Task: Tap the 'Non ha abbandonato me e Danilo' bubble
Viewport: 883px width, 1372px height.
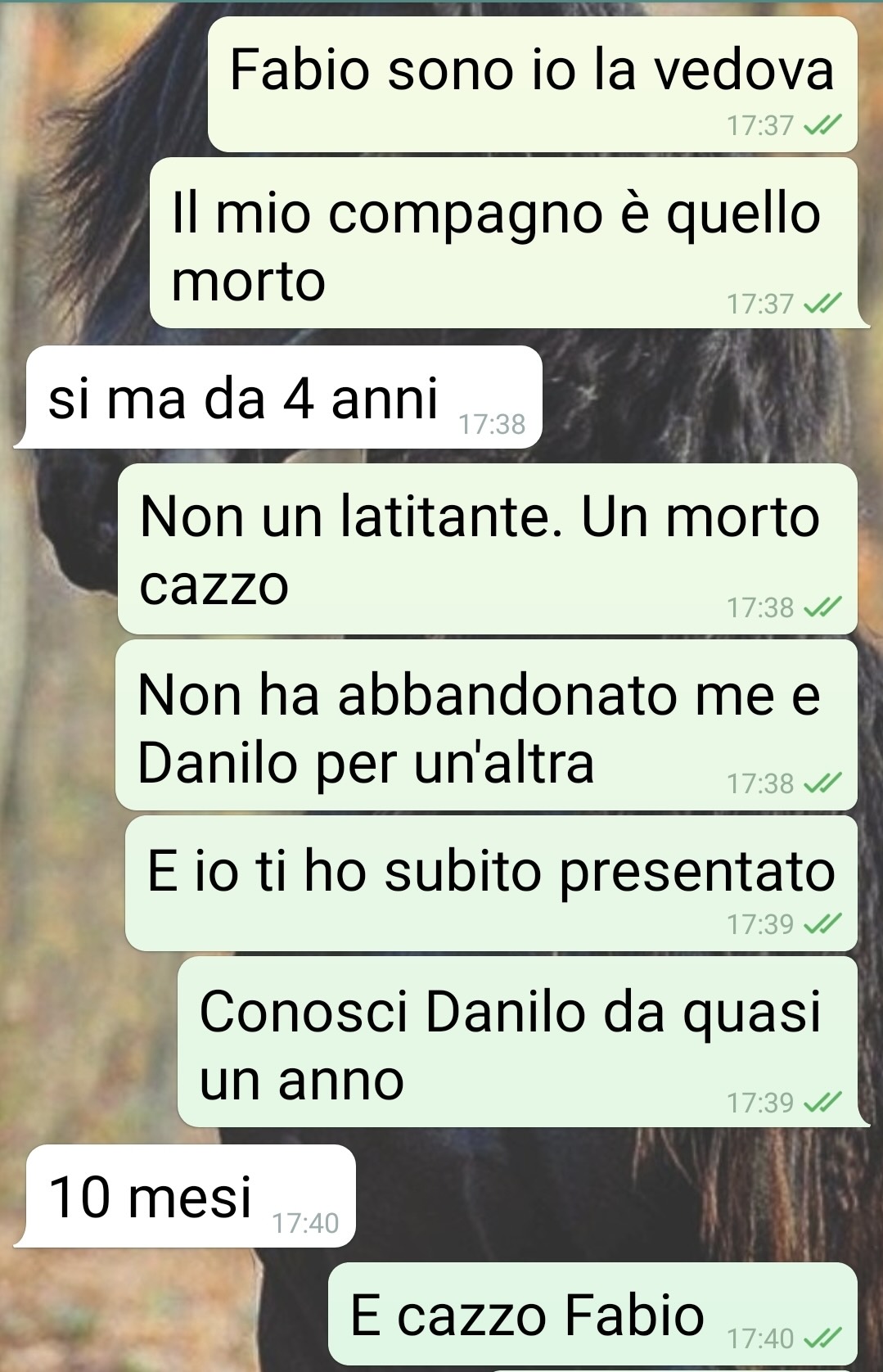Action: point(486,725)
